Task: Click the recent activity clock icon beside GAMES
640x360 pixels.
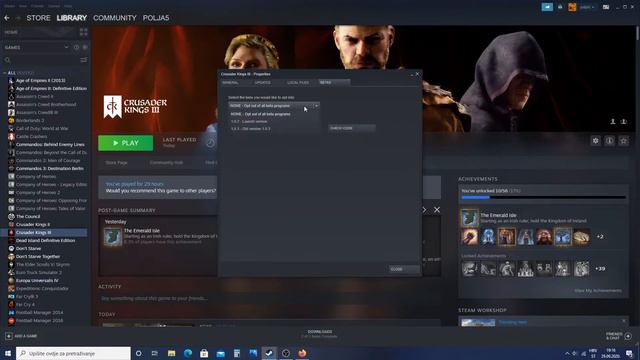Action: point(76,47)
